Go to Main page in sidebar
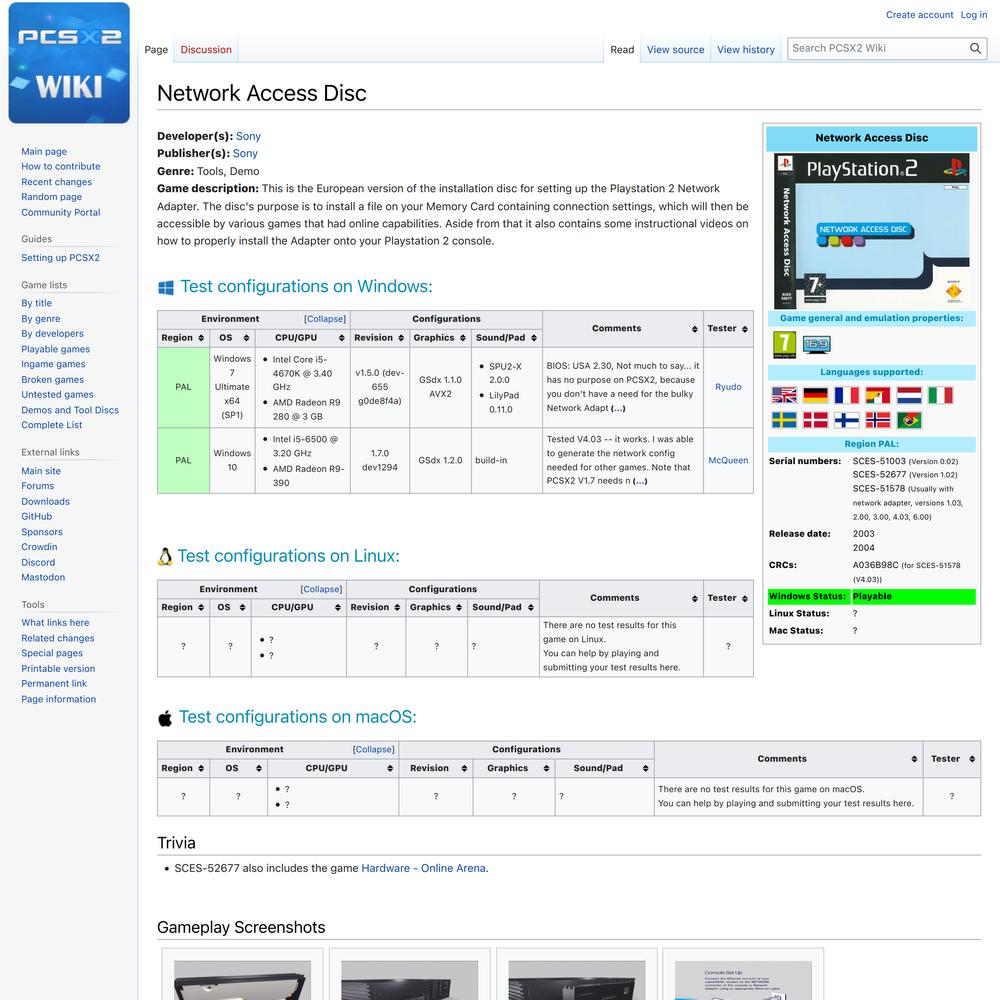This screenshot has width=1000, height=1000. pos(44,152)
